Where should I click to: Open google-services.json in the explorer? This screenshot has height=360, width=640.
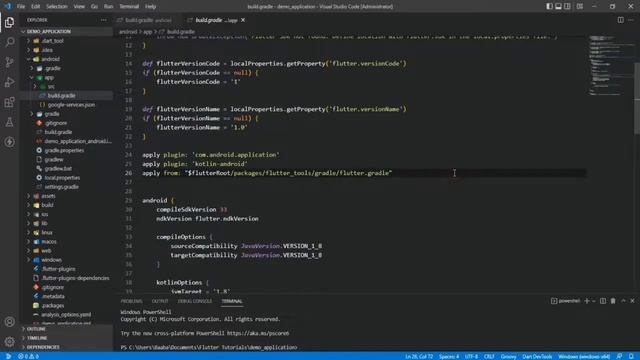click(71, 105)
